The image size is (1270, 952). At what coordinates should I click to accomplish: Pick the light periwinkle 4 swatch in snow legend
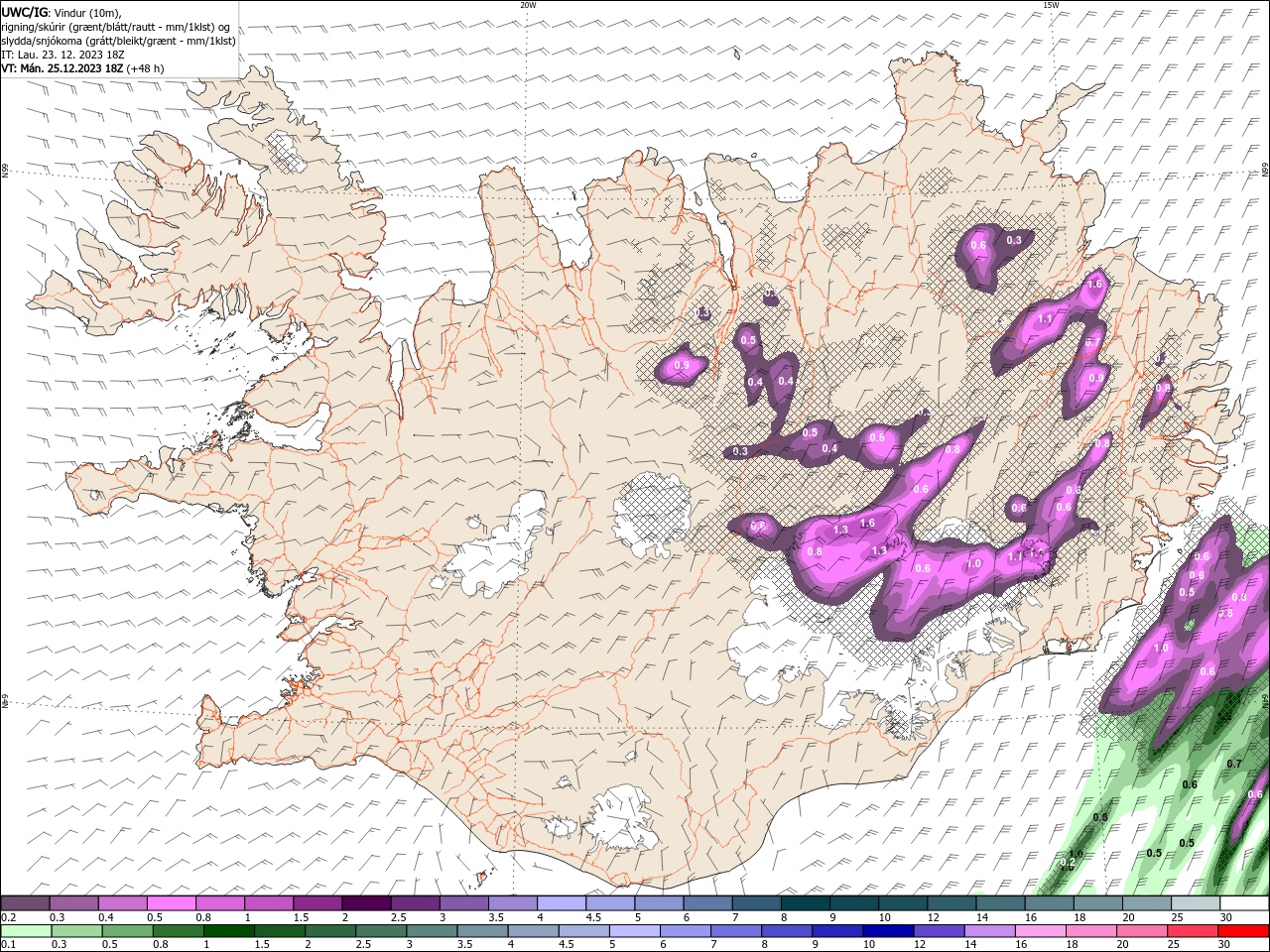tap(562, 903)
